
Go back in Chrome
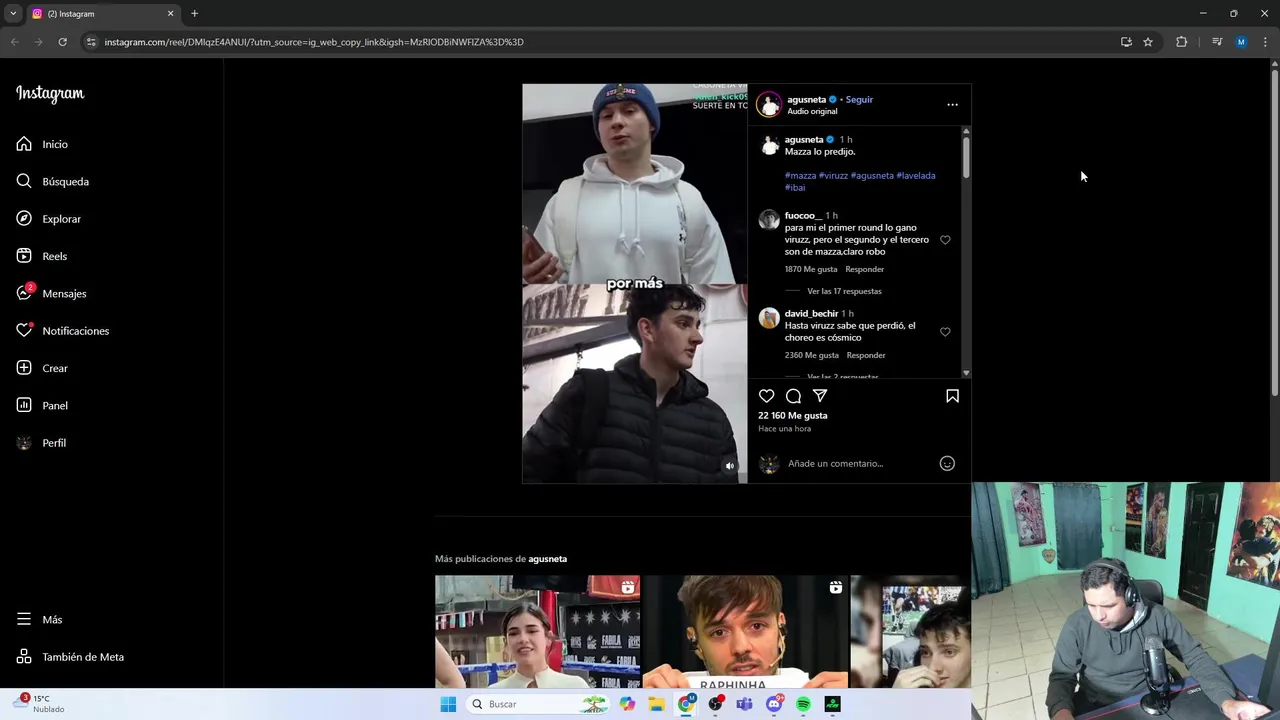15,42
